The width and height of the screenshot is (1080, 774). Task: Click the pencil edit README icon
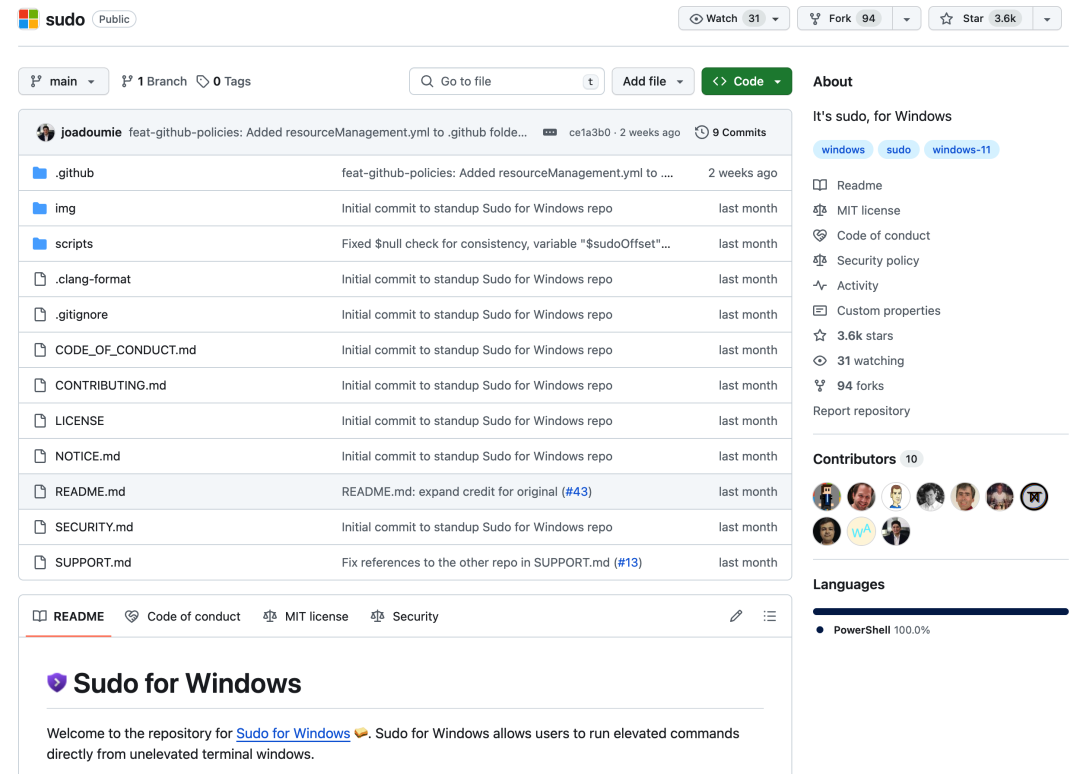pos(736,616)
